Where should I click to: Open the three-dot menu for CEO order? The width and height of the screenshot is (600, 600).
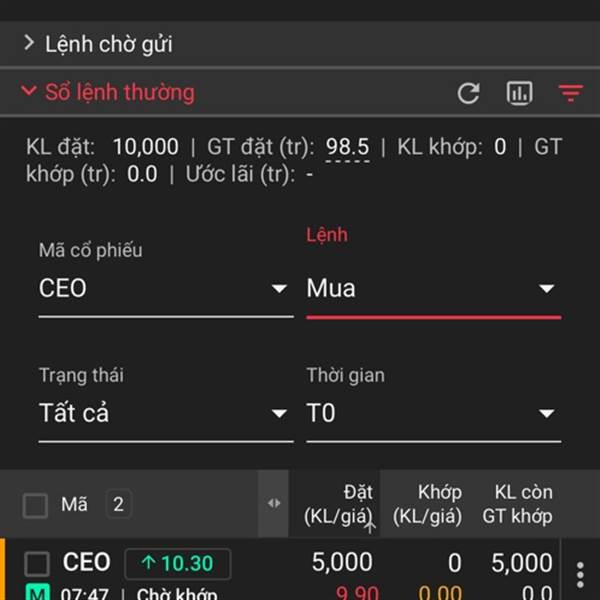click(x=580, y=574)
